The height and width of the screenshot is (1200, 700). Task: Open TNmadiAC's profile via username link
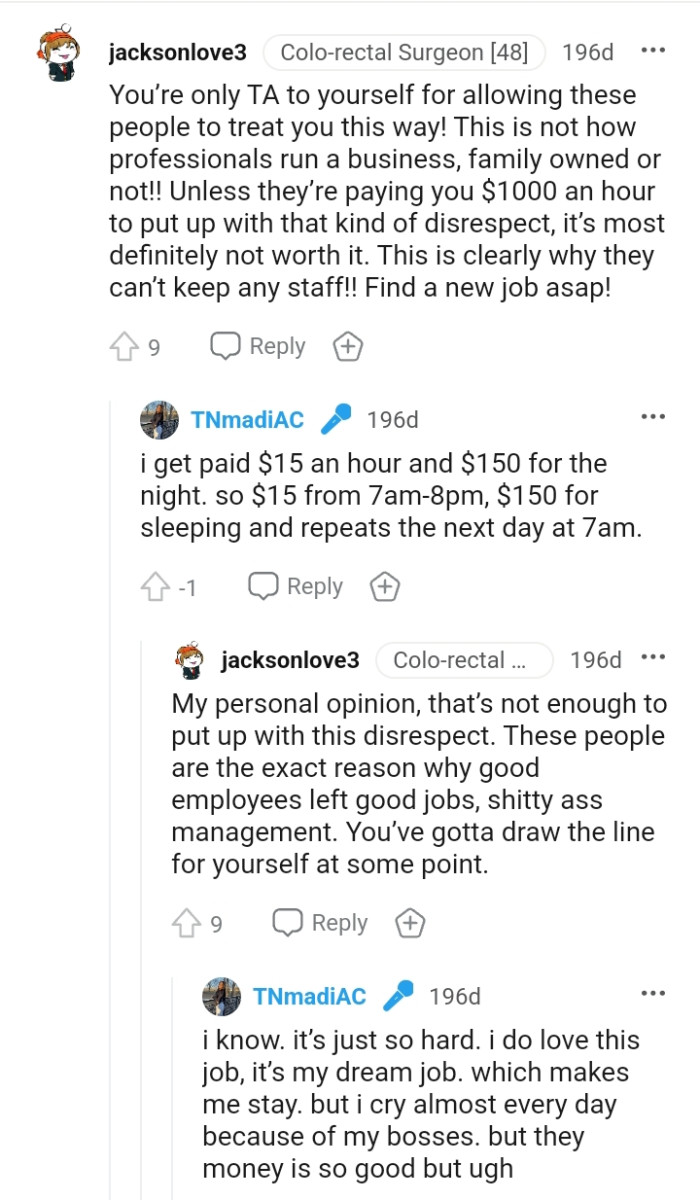(x=247, y=419)
